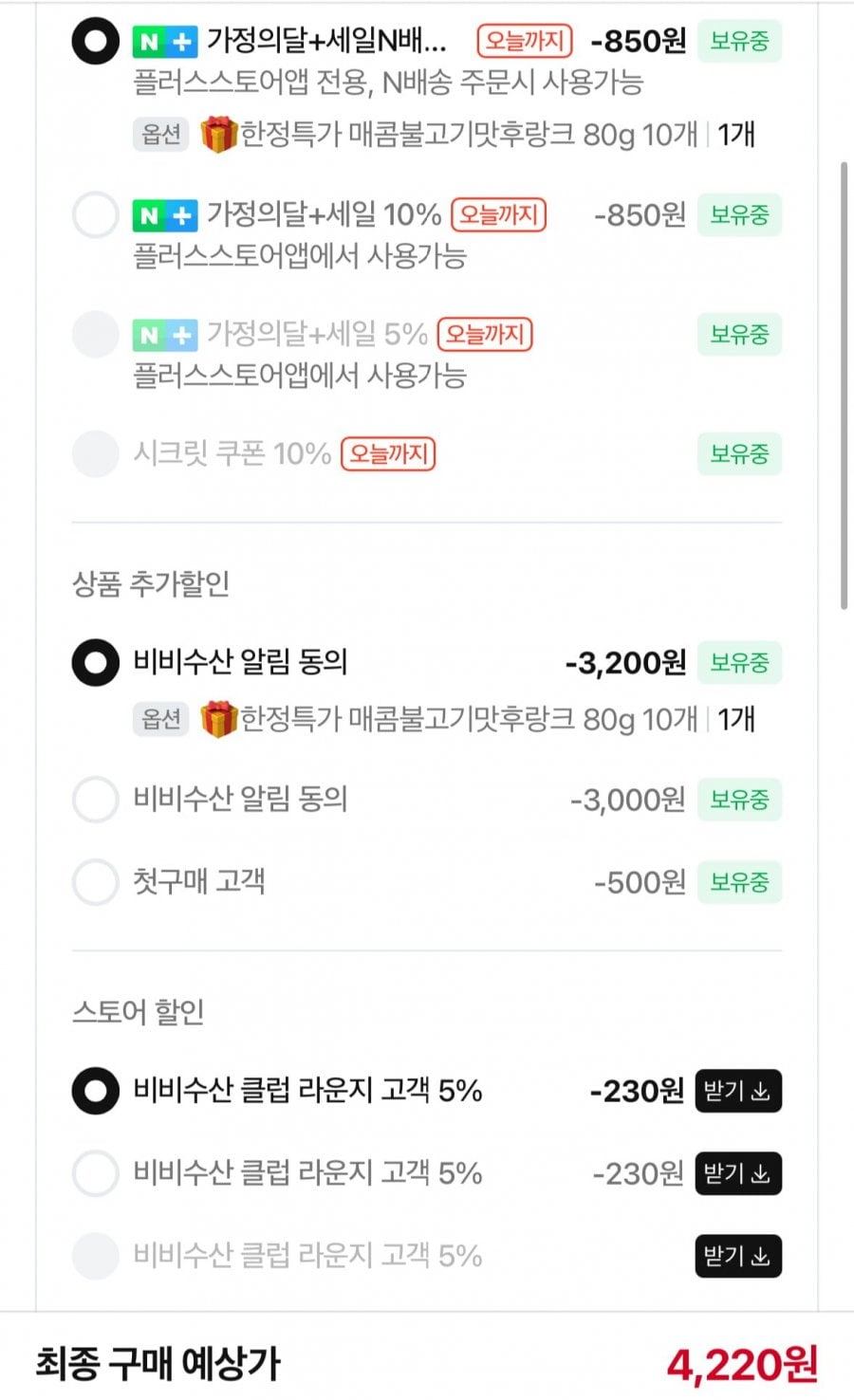Screen dimensions: 854x1400
Task: Select the second 클럽 라운지 고객 5% radio
Action: pyautogui.click(x=96, y=1173)
